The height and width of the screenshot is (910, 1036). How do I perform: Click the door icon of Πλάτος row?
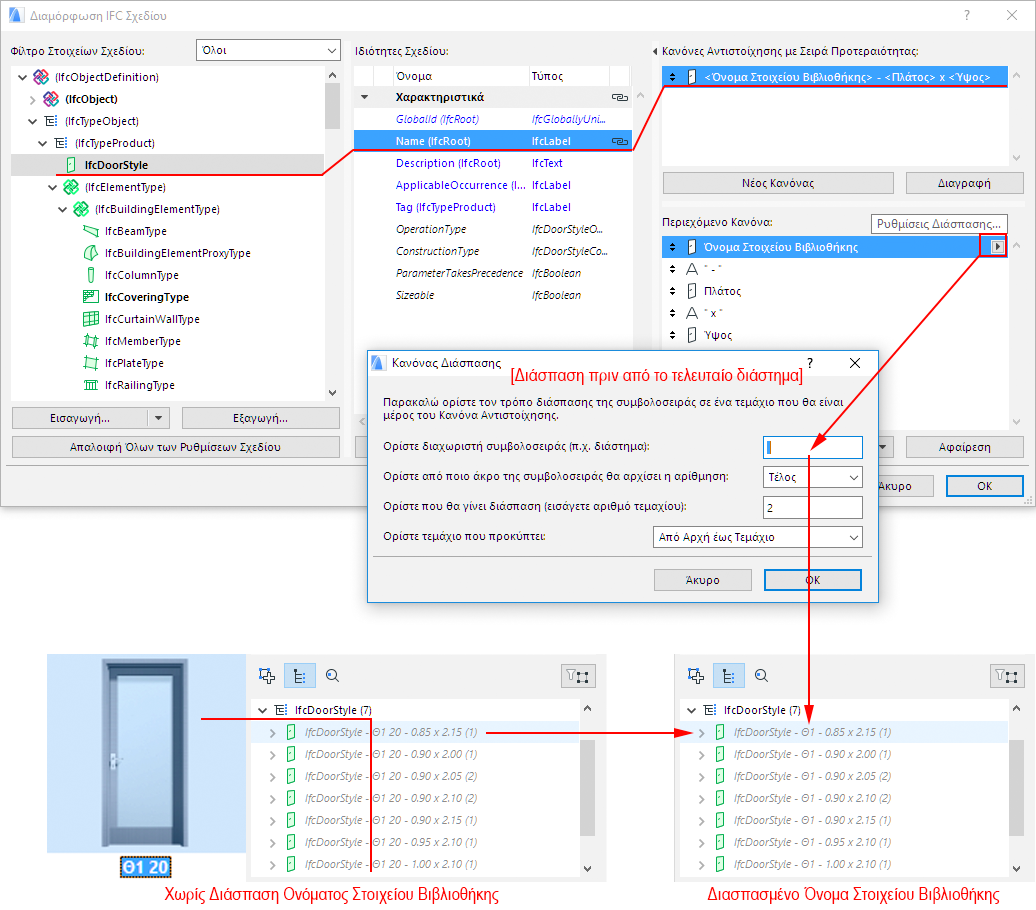692,291
